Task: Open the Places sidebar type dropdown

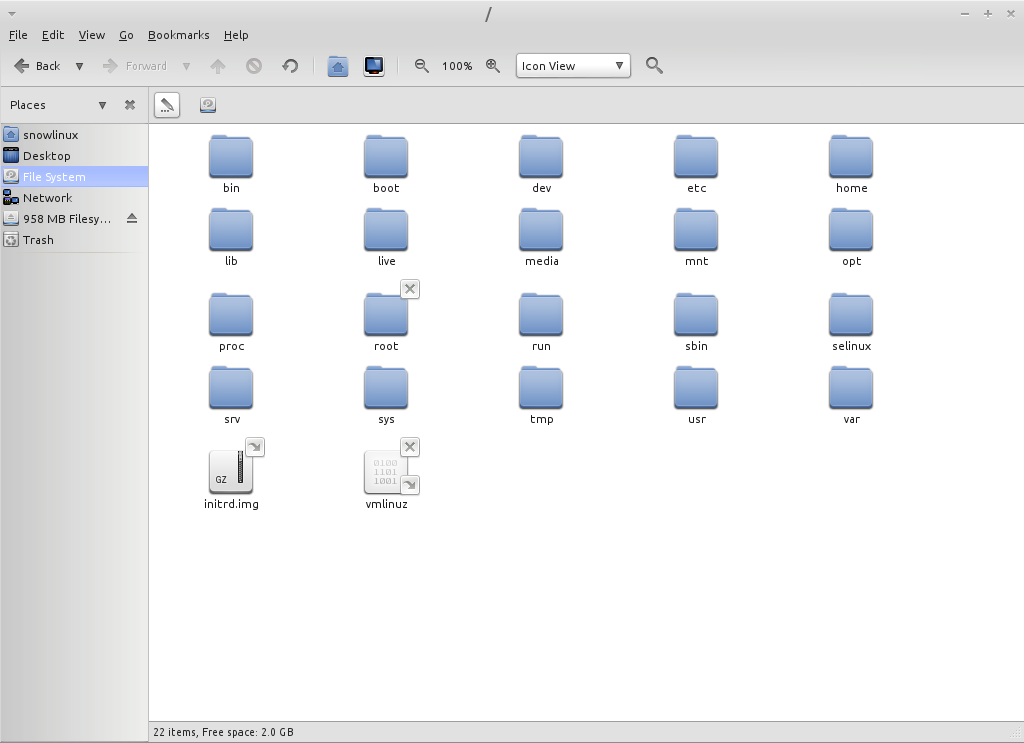Action: pos(103,105)
